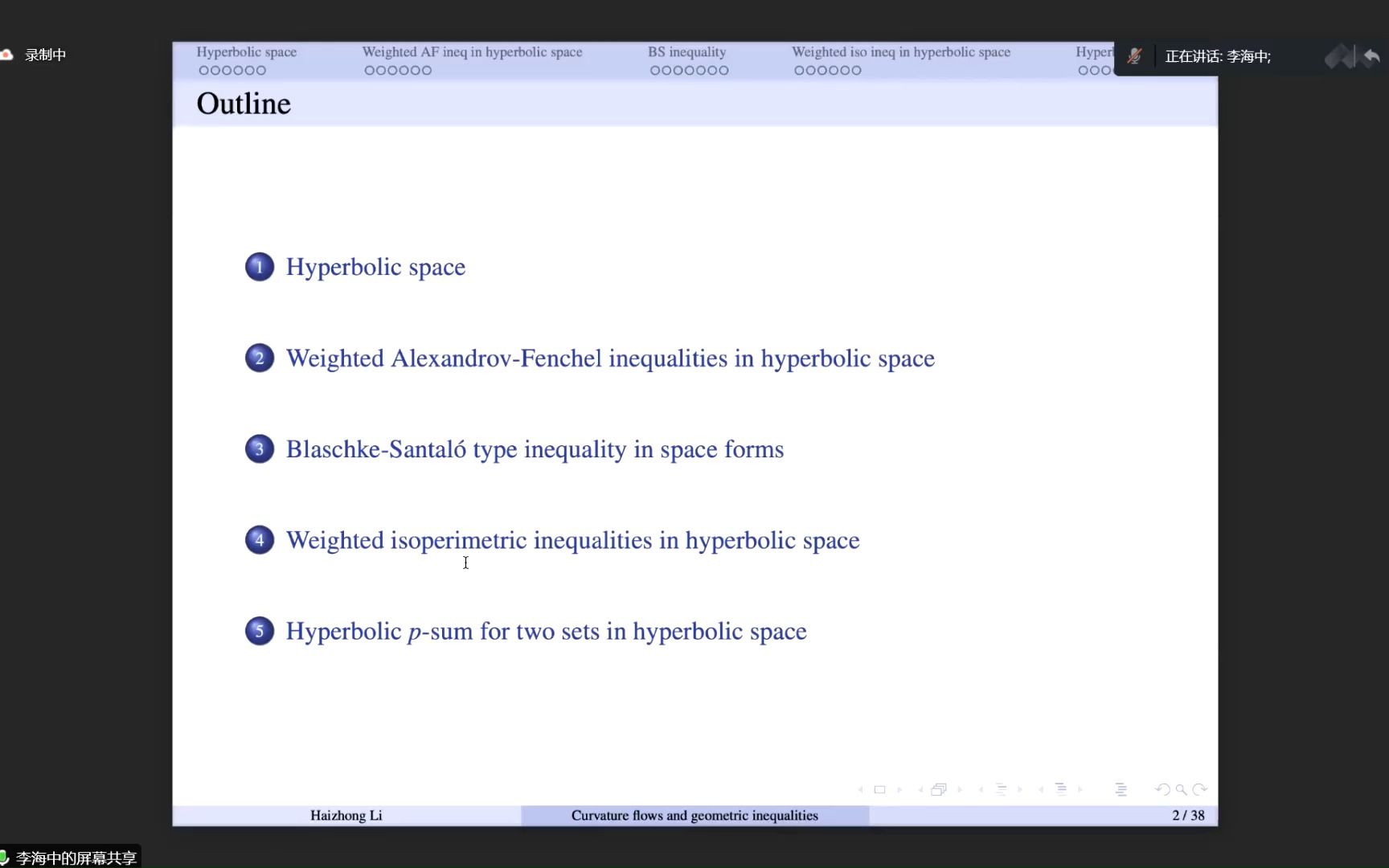Click the Beamer presentation outline icon

(x=1121, y=789)
